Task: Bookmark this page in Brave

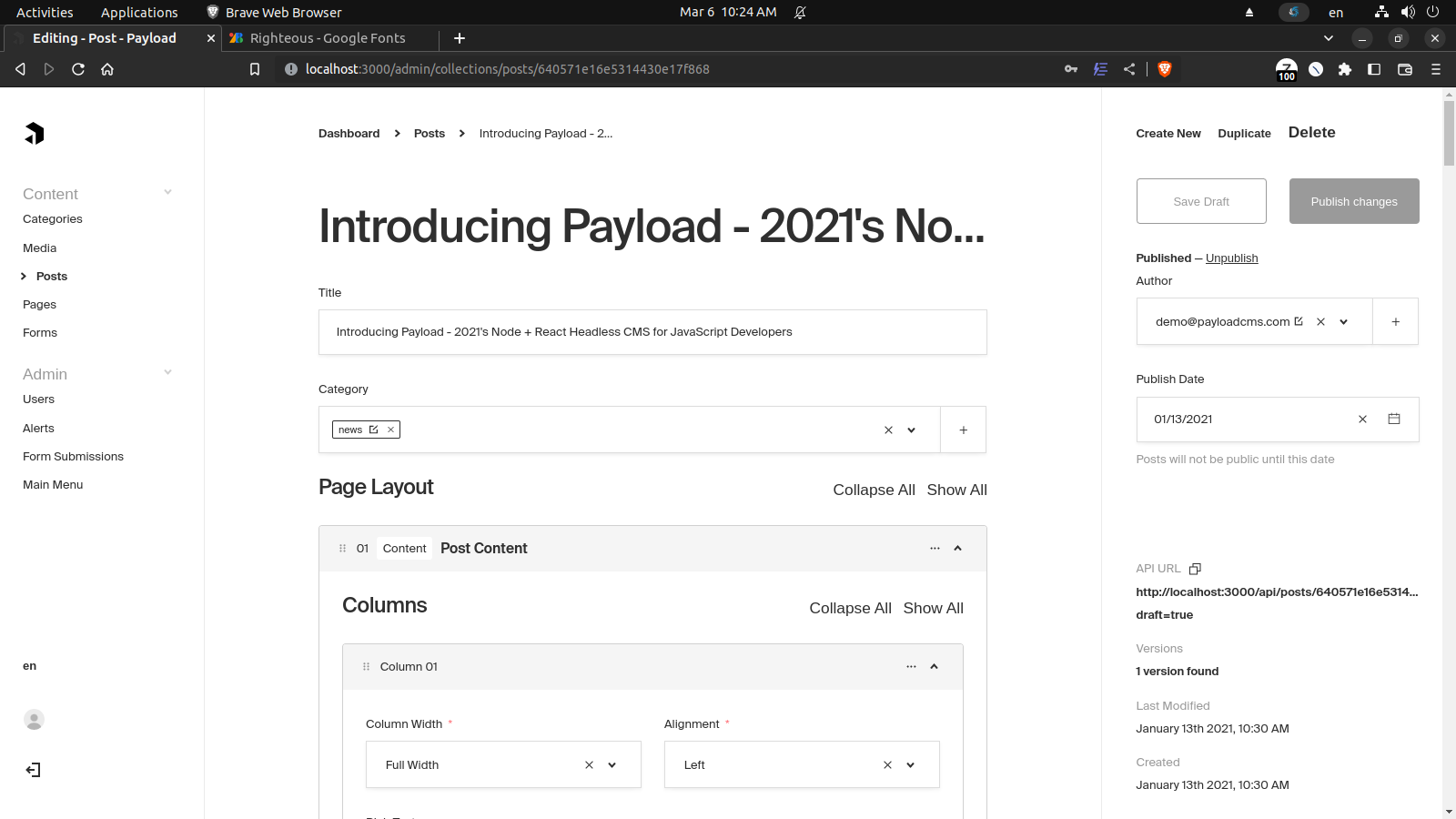Action: [x=255, y=69]
